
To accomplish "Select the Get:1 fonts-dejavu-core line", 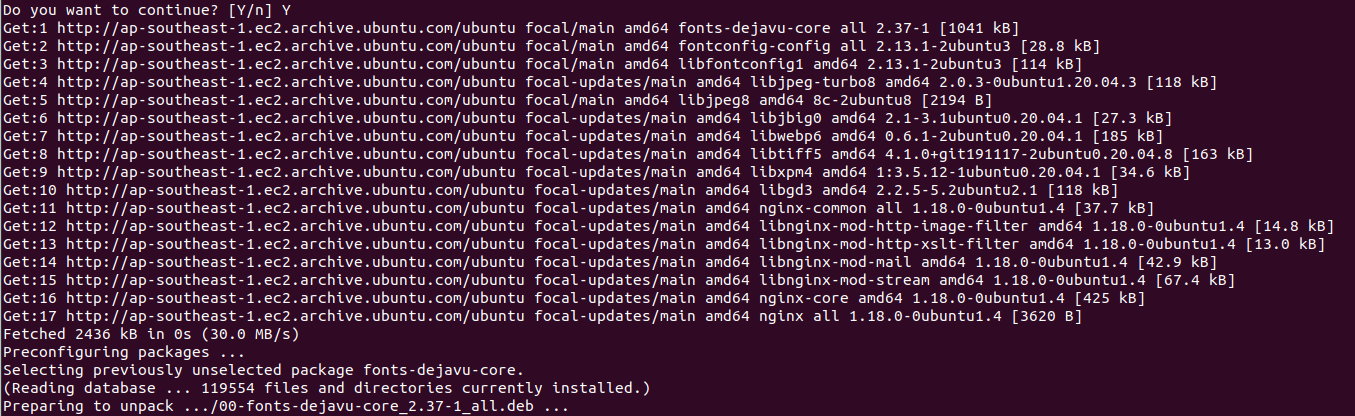I will click(509, 27).
